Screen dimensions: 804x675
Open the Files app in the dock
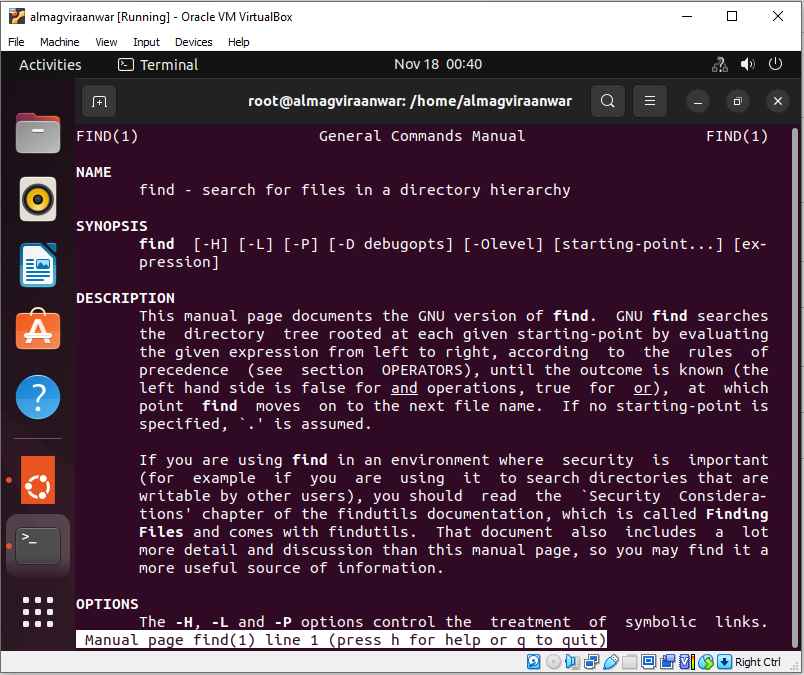pos(38,133)
